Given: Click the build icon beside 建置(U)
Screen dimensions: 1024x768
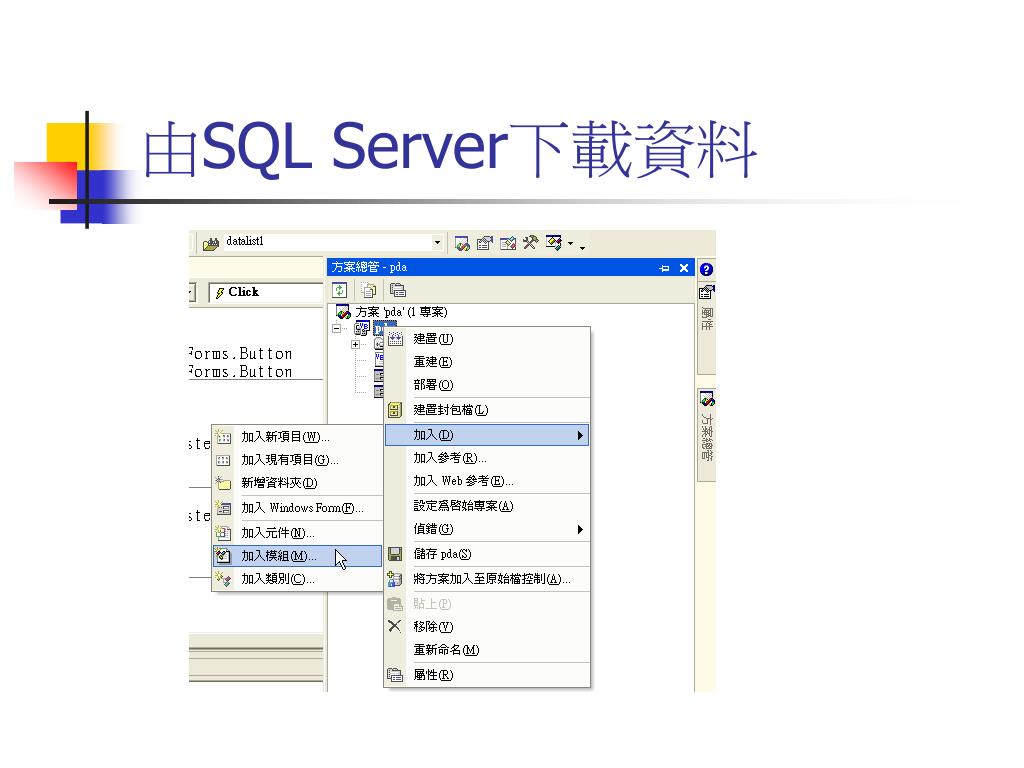Looking at the screenshot, I should click(396, 339).
